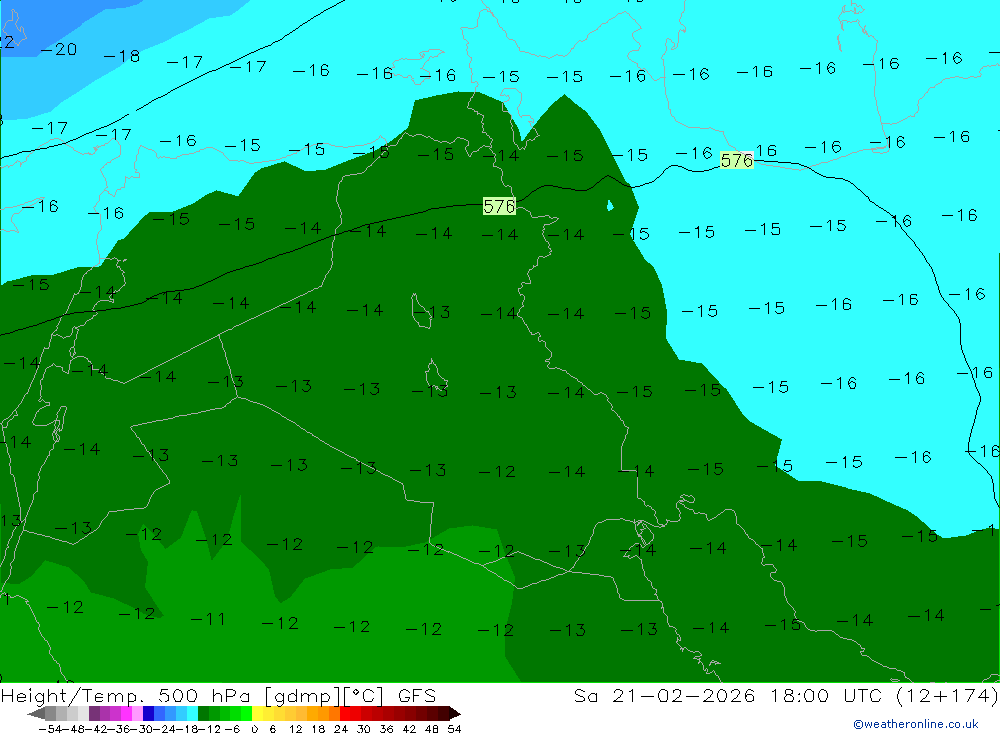The width and height of the screenshot is (1000, 733).
Task: Click the 'GFS' model name
Action: point(417,695)
